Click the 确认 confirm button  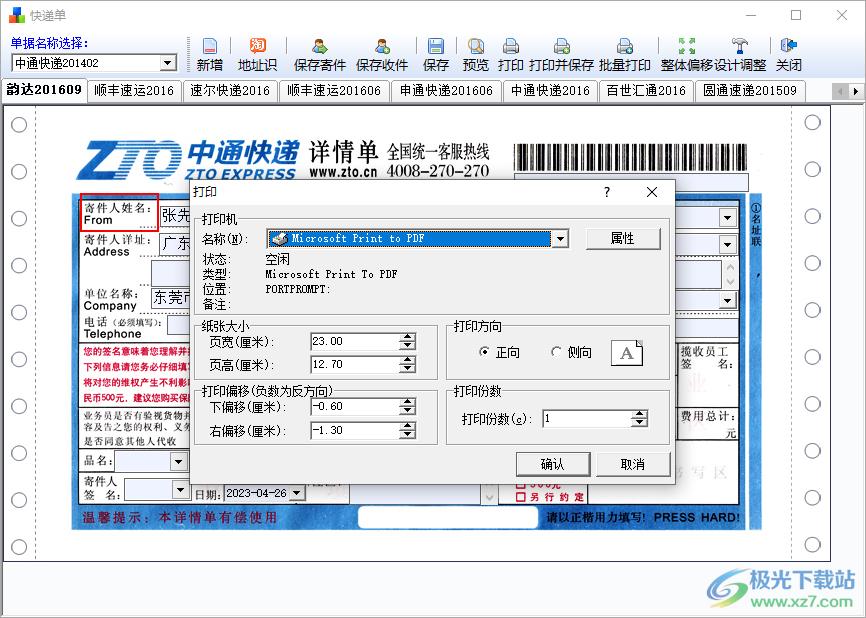coord(552,464)
